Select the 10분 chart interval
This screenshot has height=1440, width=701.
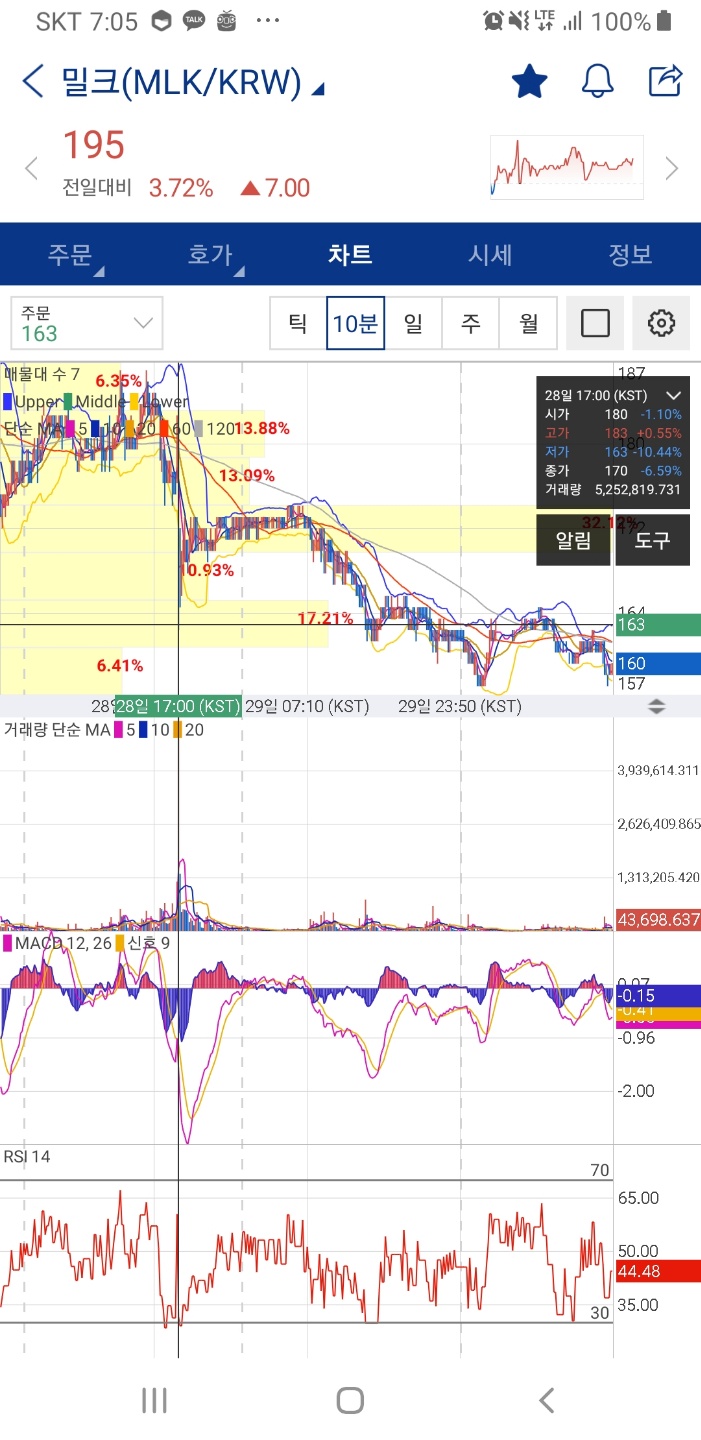[356, 323]
